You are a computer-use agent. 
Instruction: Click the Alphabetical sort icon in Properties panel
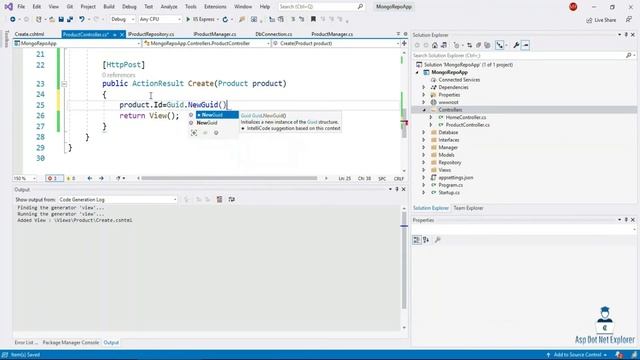[x=426, y=240]
